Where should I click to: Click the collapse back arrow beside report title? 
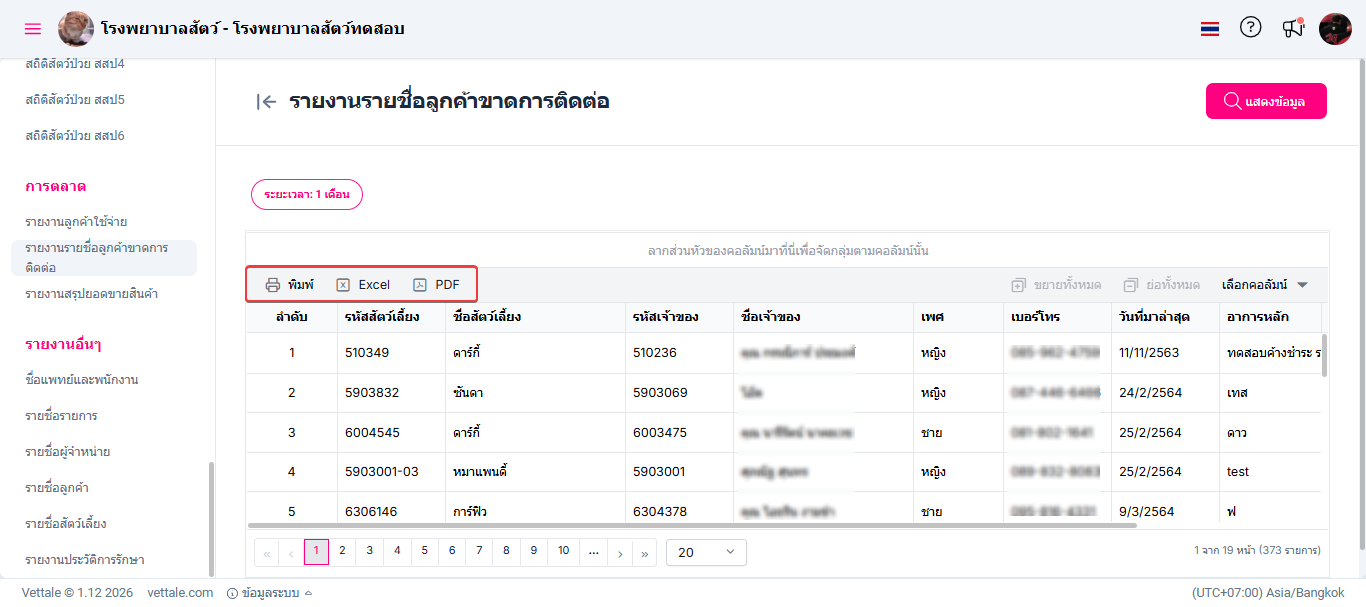(266, 101)
